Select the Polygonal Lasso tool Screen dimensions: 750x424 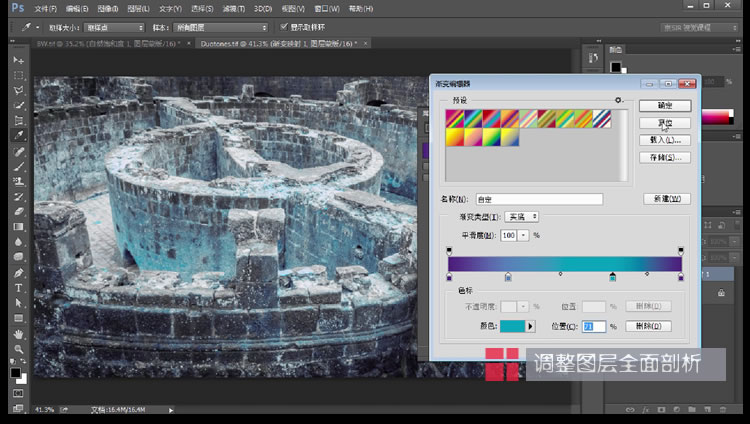18,90
